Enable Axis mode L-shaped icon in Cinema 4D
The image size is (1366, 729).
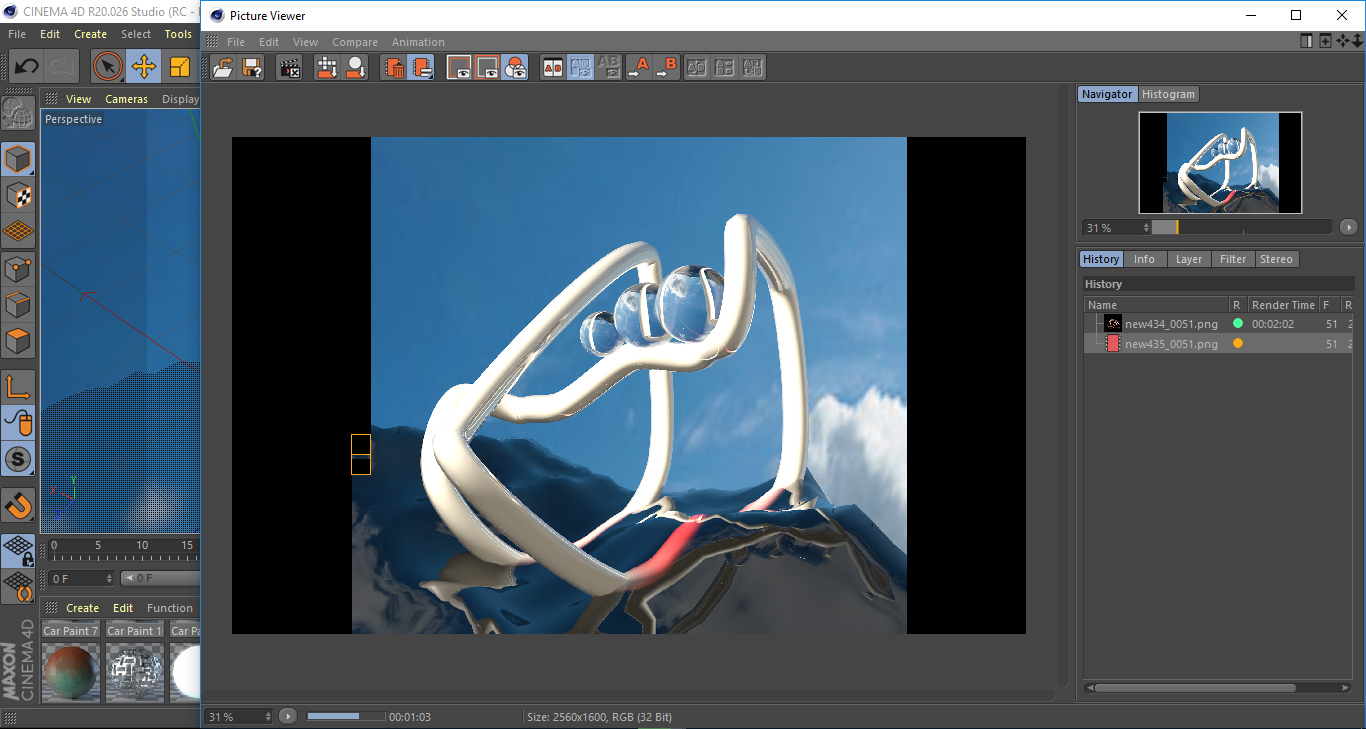(18, 387)
